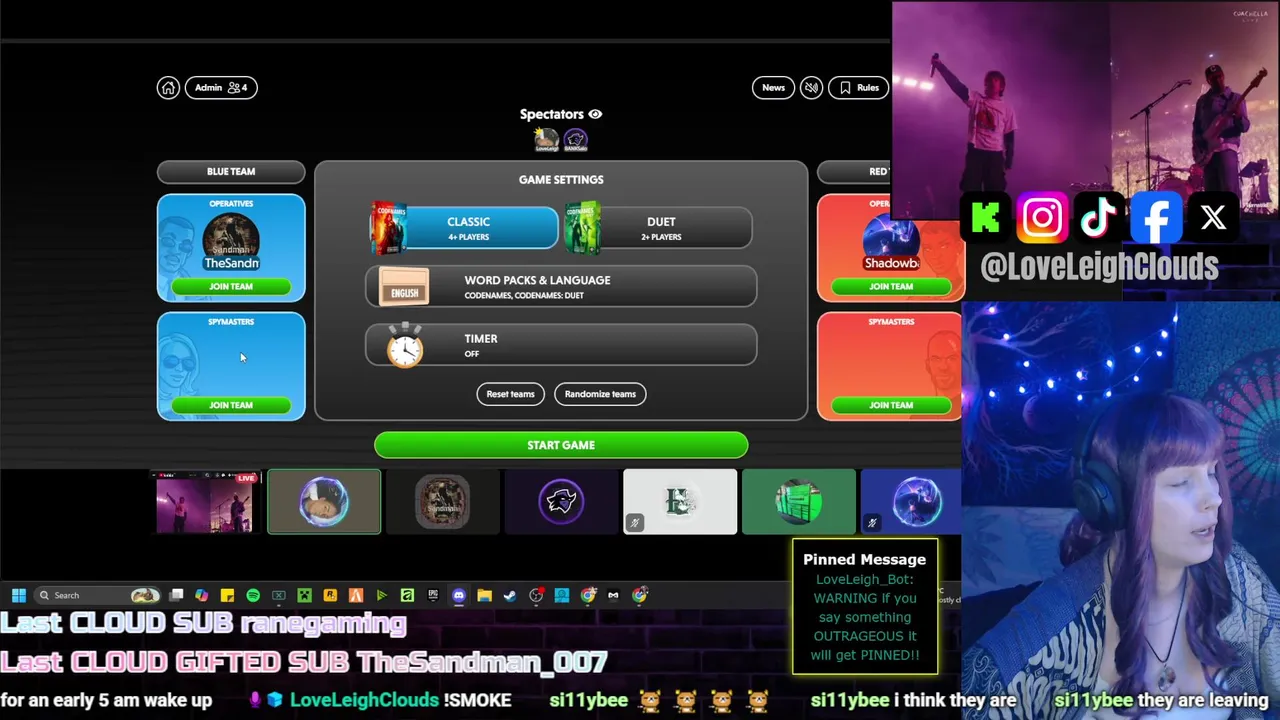Open Task View from taskbar
Image resolution: width=1280 pixels, height=720 pixels.
pyautogui.click(x=176, y=595)
